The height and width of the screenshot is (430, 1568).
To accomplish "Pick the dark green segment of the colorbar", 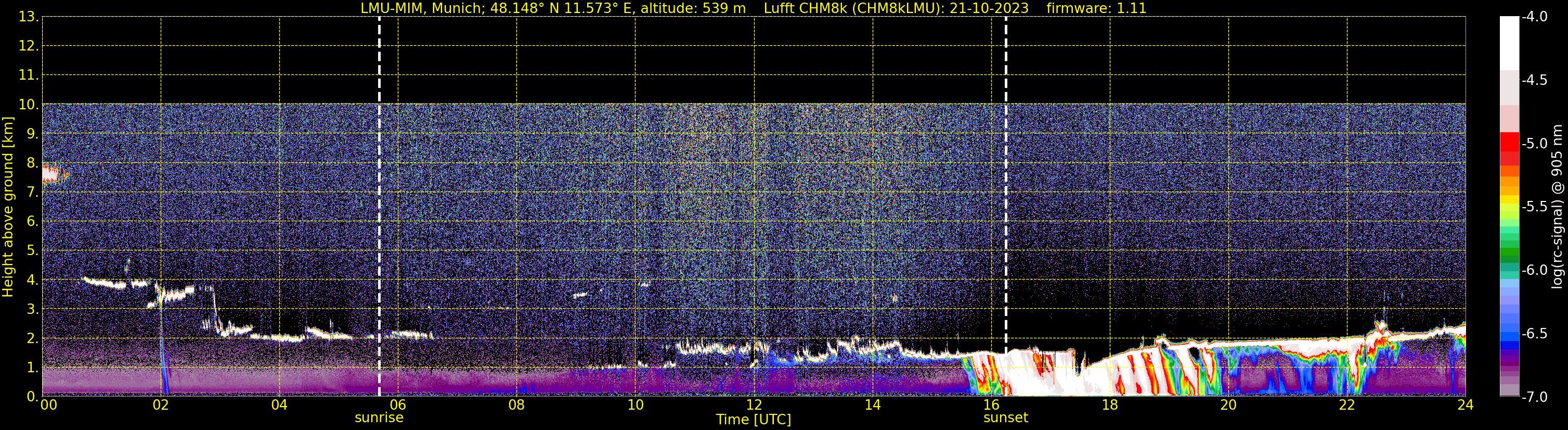I will 1510,259.
